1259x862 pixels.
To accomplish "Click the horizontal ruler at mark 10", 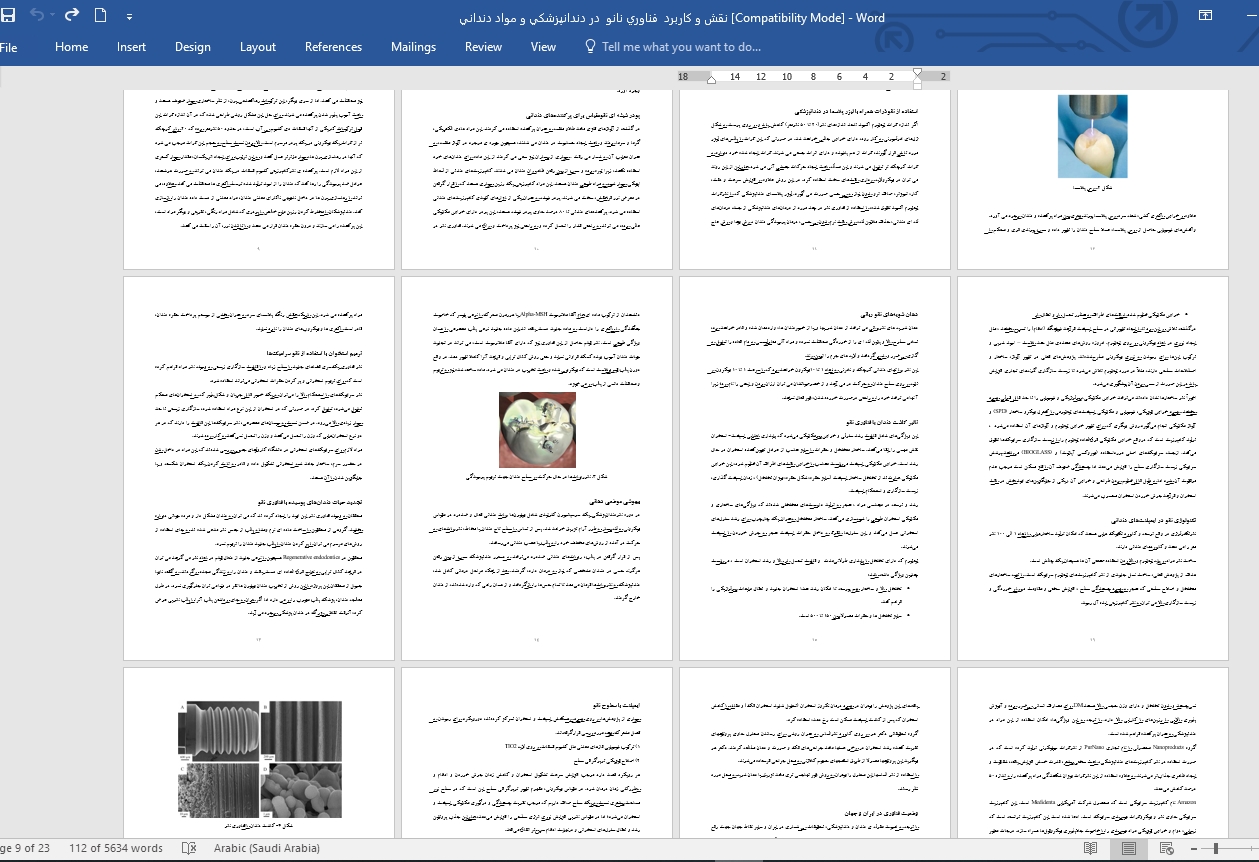I will (x=787, y=76).
